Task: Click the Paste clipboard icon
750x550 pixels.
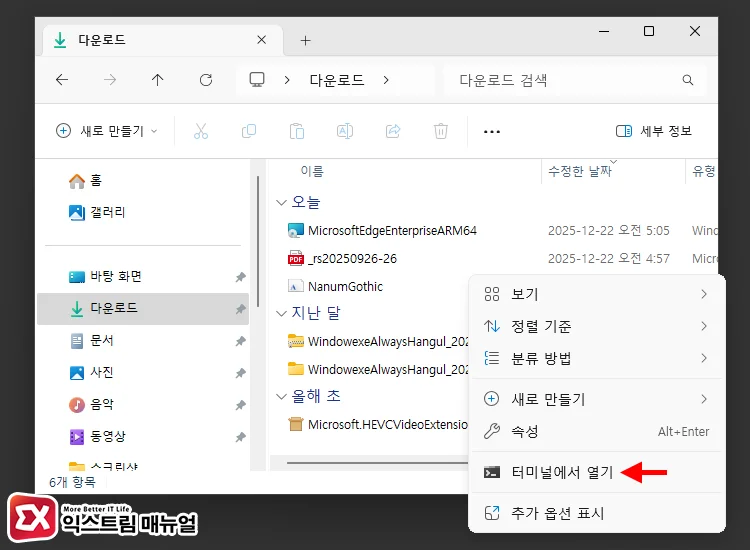Action: [x=297, y=131]
